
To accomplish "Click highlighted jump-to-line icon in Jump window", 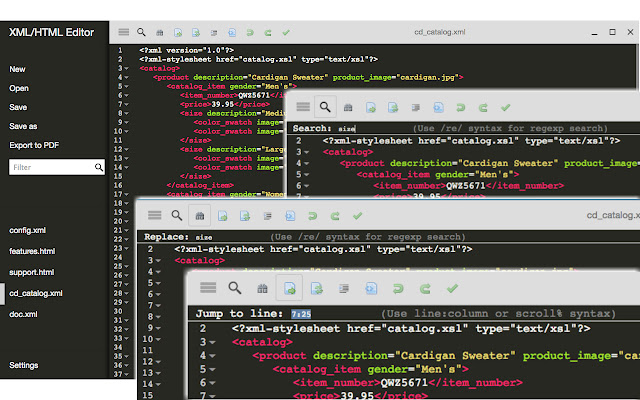I will point(289,288).
